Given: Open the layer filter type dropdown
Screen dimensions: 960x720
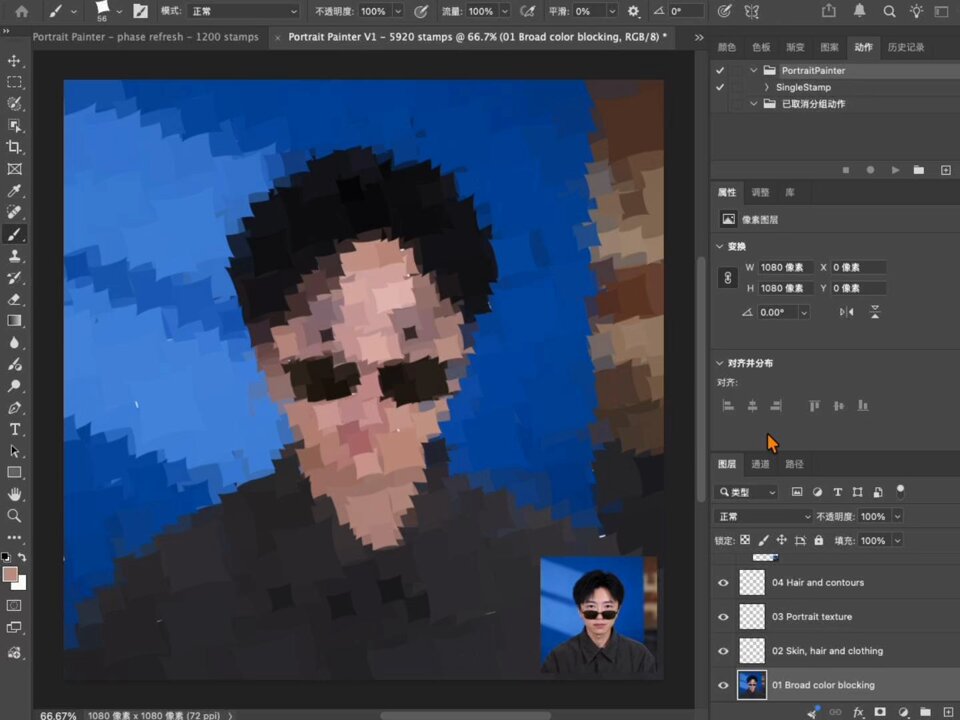Looking at the screenshot, I should tap(746, 492).
